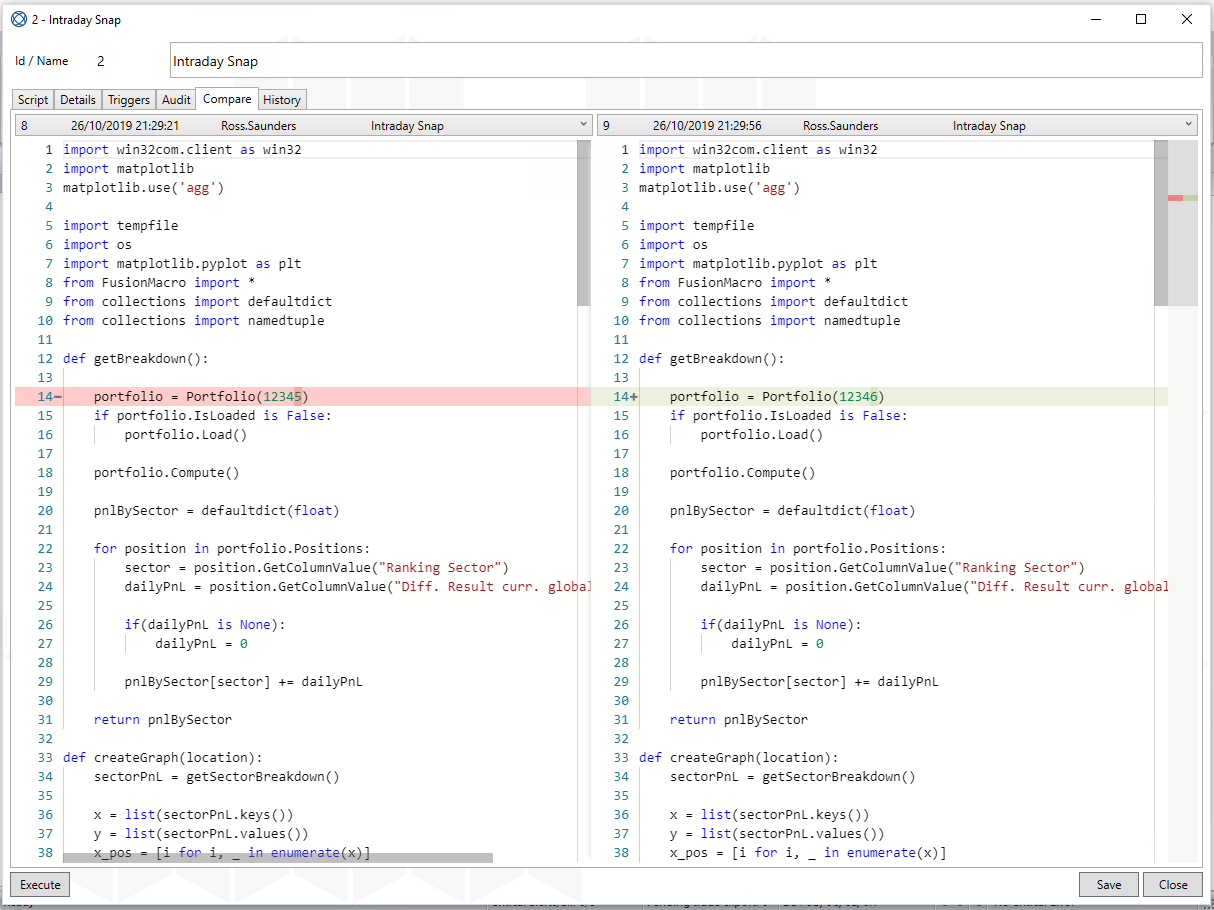Click 'import win32com.client as win32' in left pane
Screen dimensions: 1214x910
point(182,150)
